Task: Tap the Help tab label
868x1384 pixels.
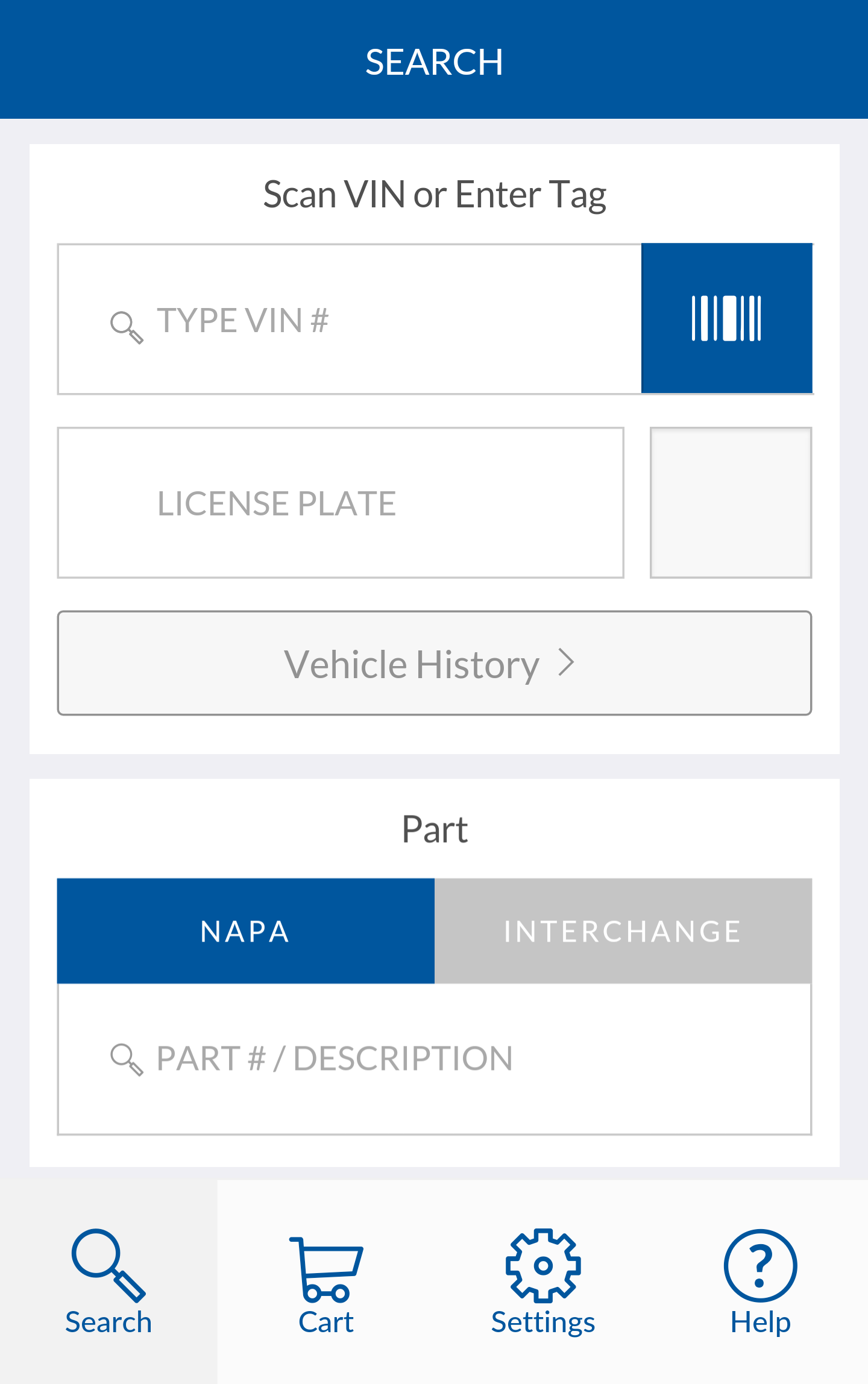Action: point(760,1323)
